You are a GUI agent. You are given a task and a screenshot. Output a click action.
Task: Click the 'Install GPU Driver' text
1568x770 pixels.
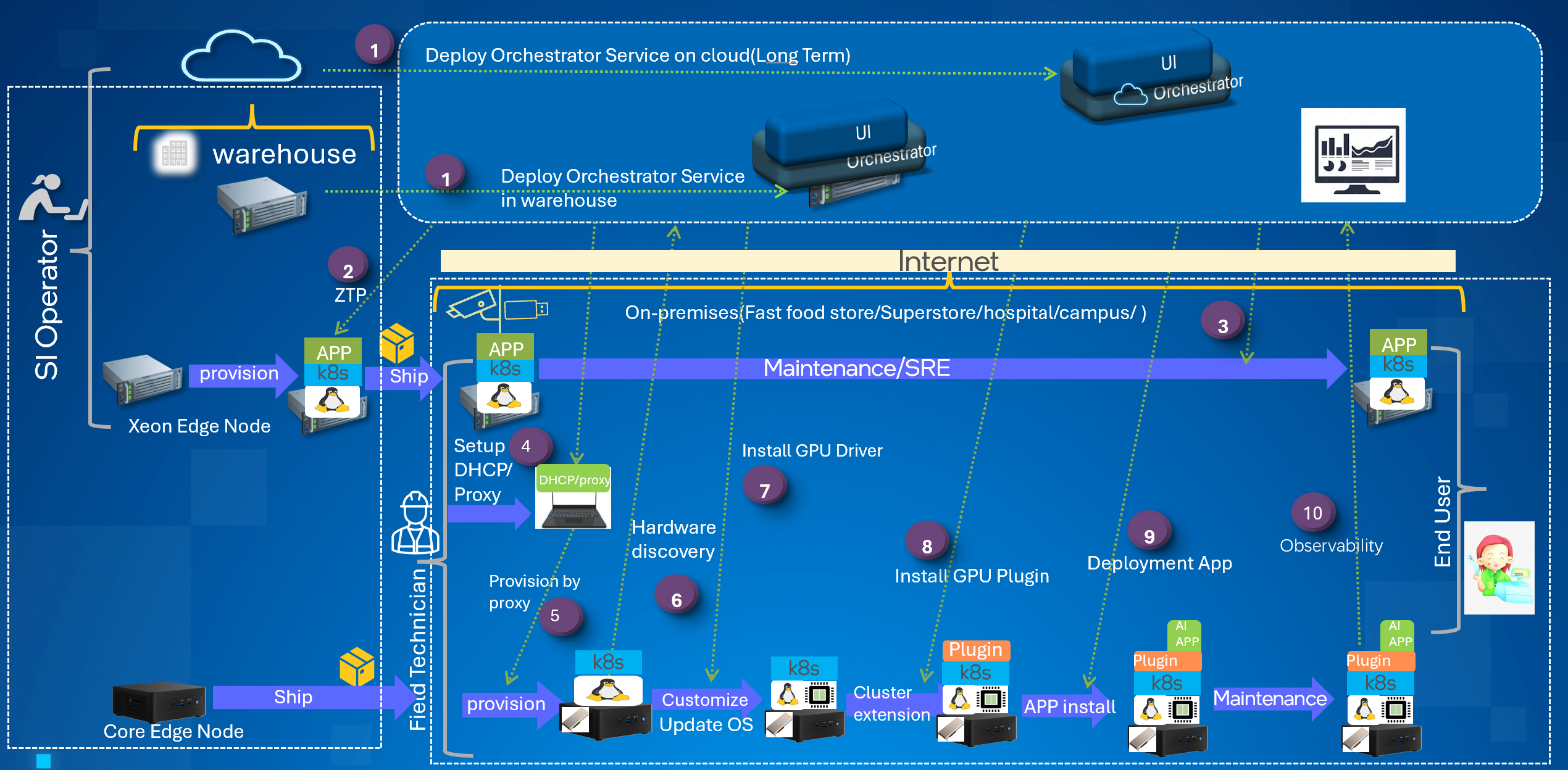tap(812, 450)
